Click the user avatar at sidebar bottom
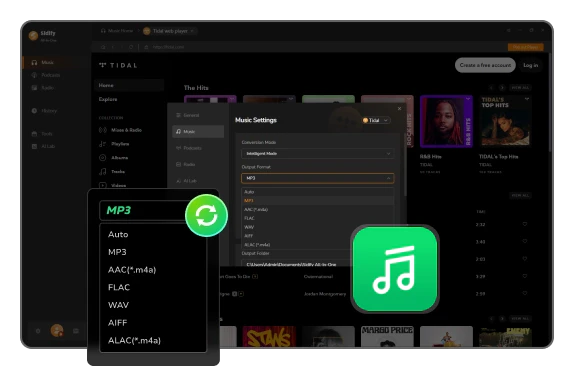The width and height of the screenshot is (575, 378). point(57,331)
